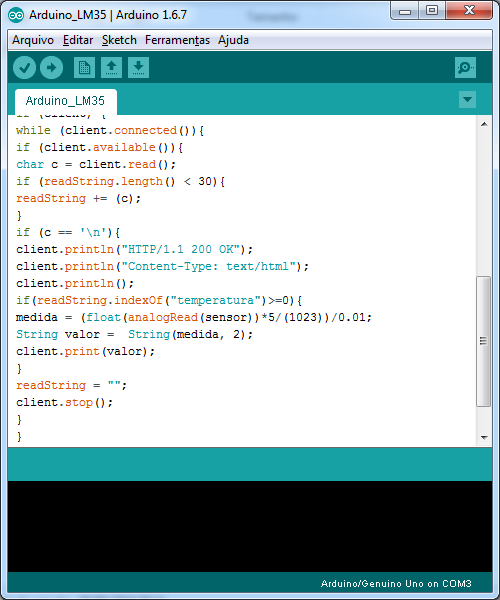
Task: Click the 'client.print(valor);' line
Action: [x=86, y=351]
